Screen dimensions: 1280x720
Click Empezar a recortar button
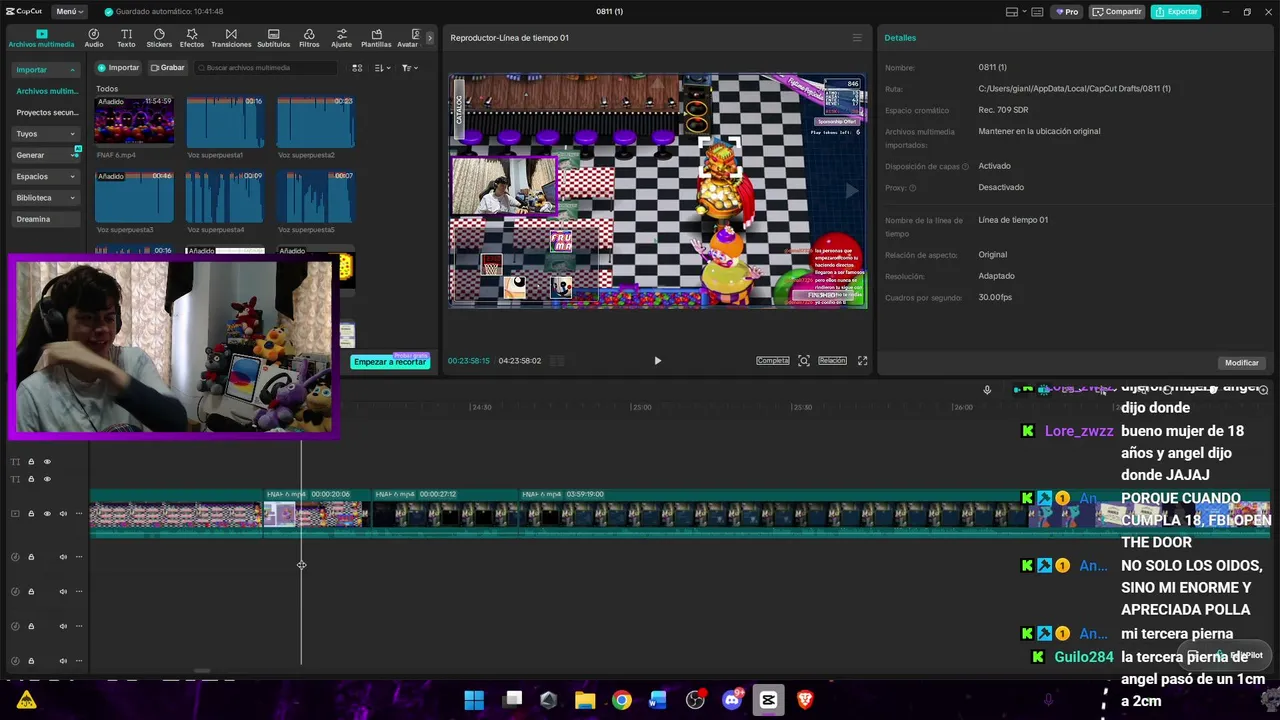[390, 362]
